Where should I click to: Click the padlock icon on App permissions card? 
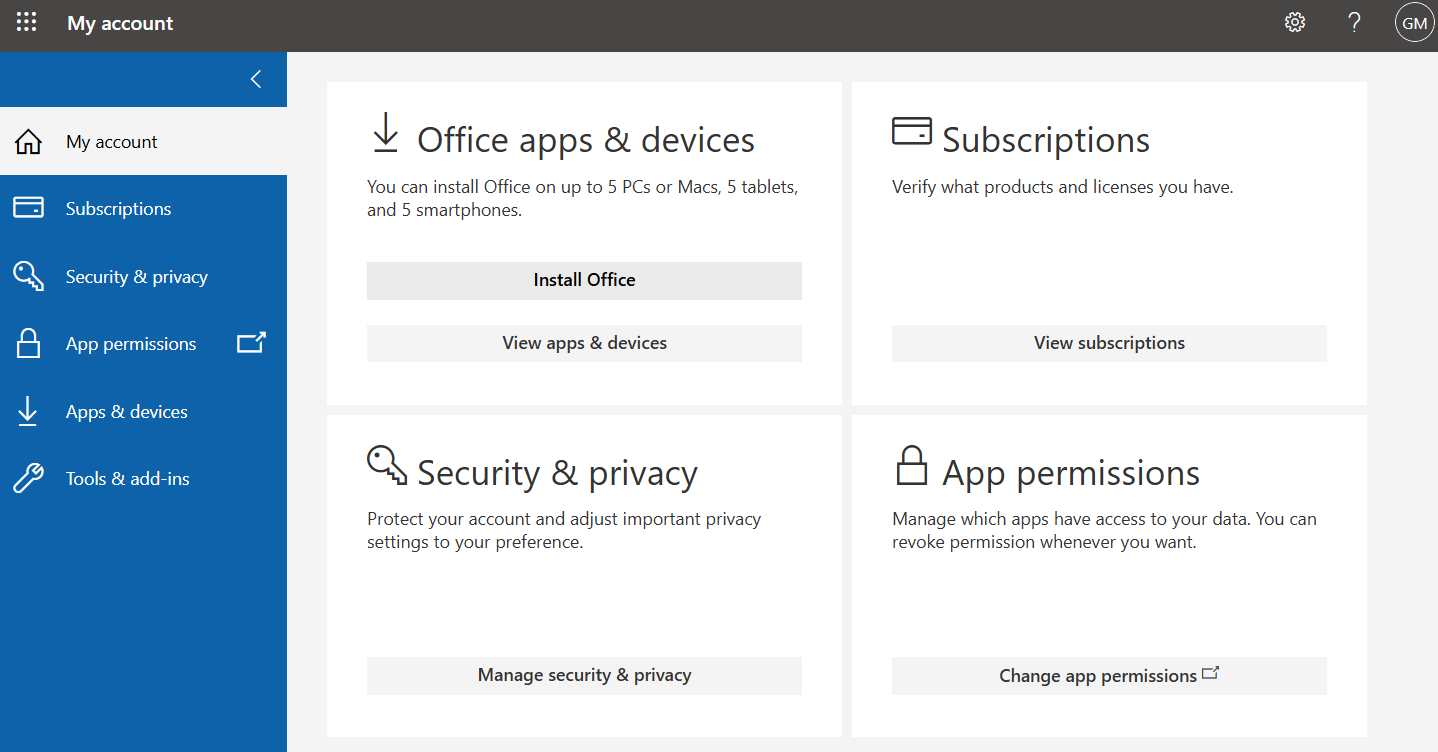pos(911,465)
